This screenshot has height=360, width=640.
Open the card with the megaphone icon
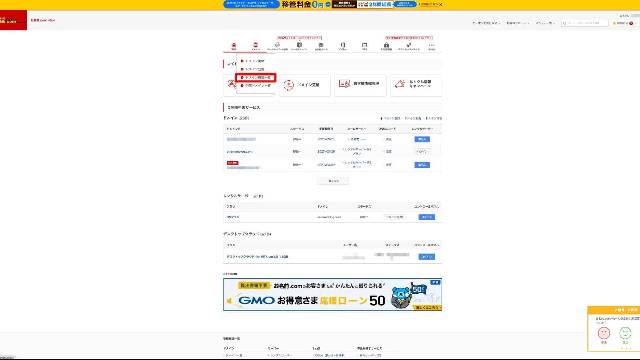[416, 85]
